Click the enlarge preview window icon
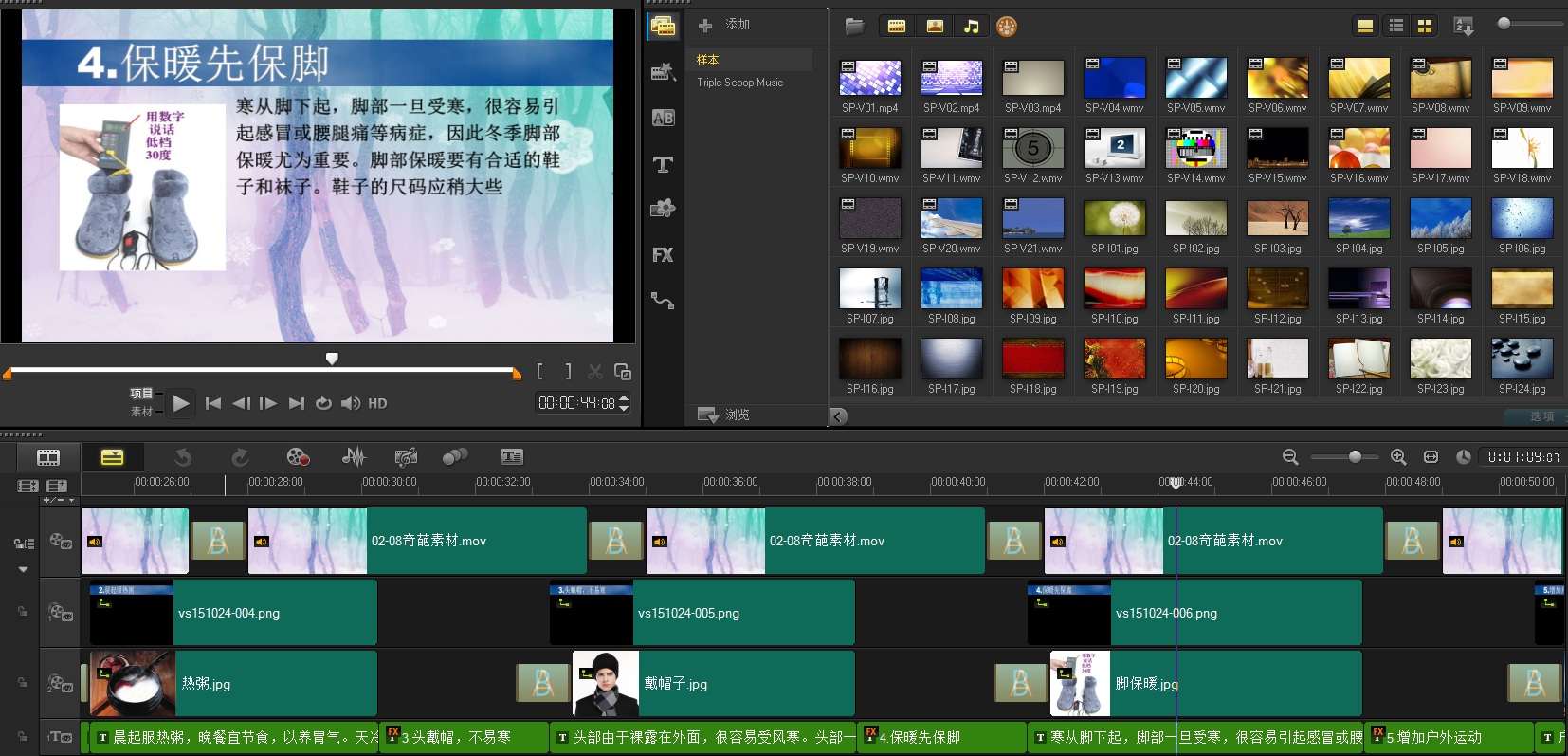 (623, 372)
